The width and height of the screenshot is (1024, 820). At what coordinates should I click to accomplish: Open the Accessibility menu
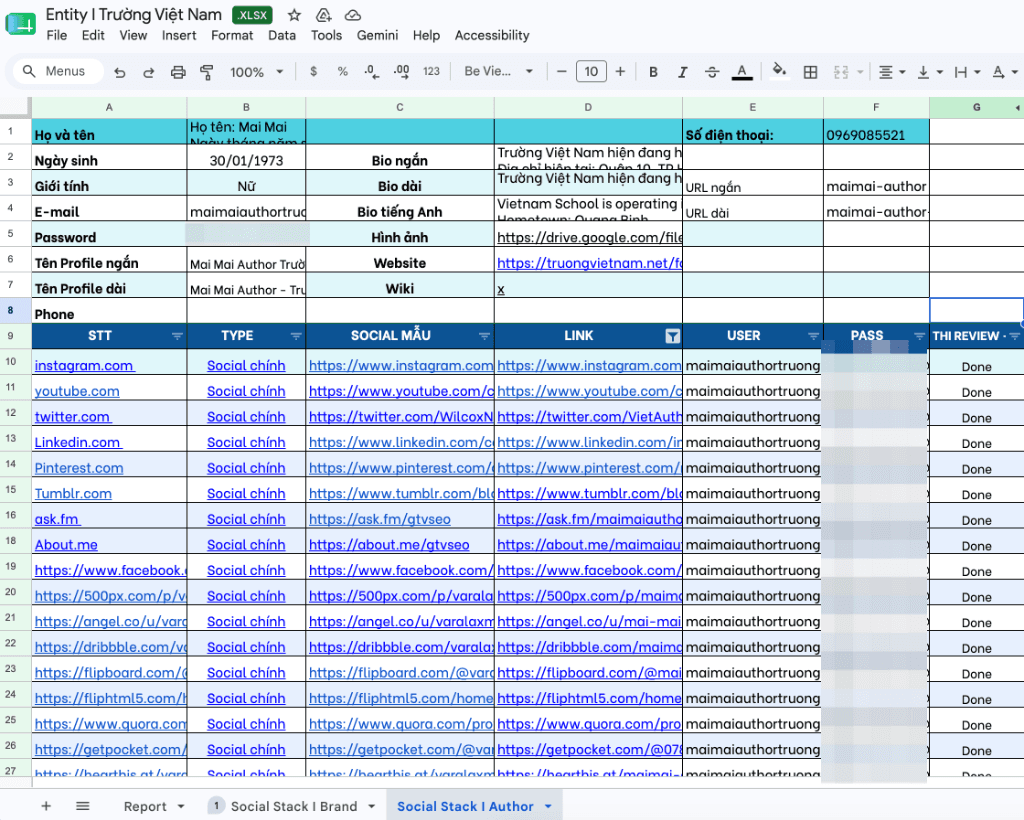492,35
